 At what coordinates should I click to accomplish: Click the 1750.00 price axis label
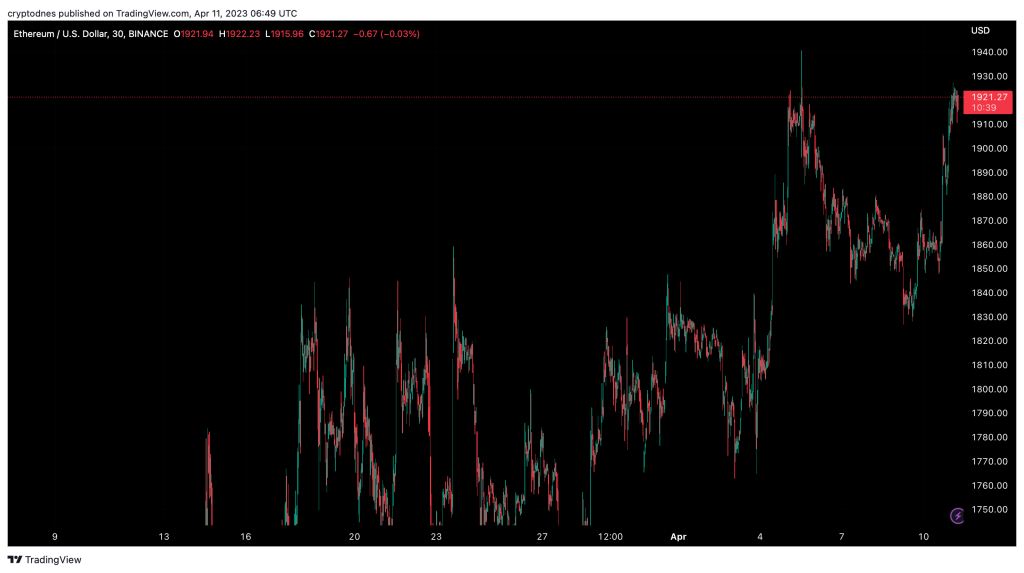coord(987,509)
